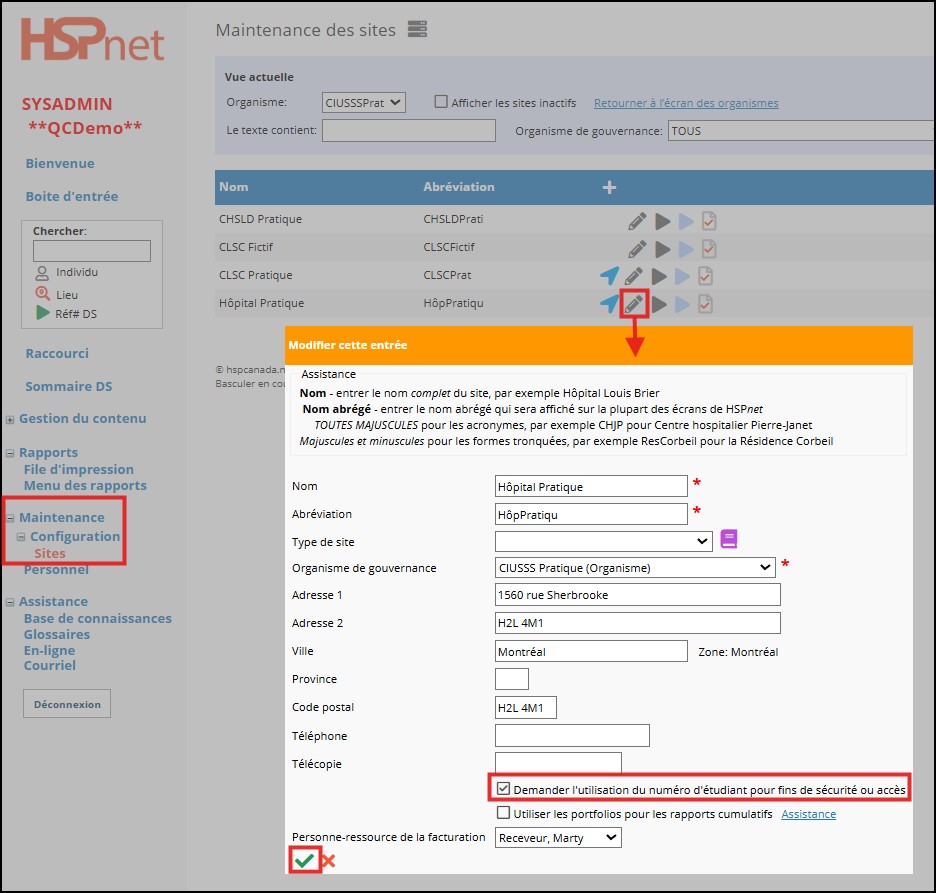
Task: Open the Type de site dropdown
Action: pos(603,541)
